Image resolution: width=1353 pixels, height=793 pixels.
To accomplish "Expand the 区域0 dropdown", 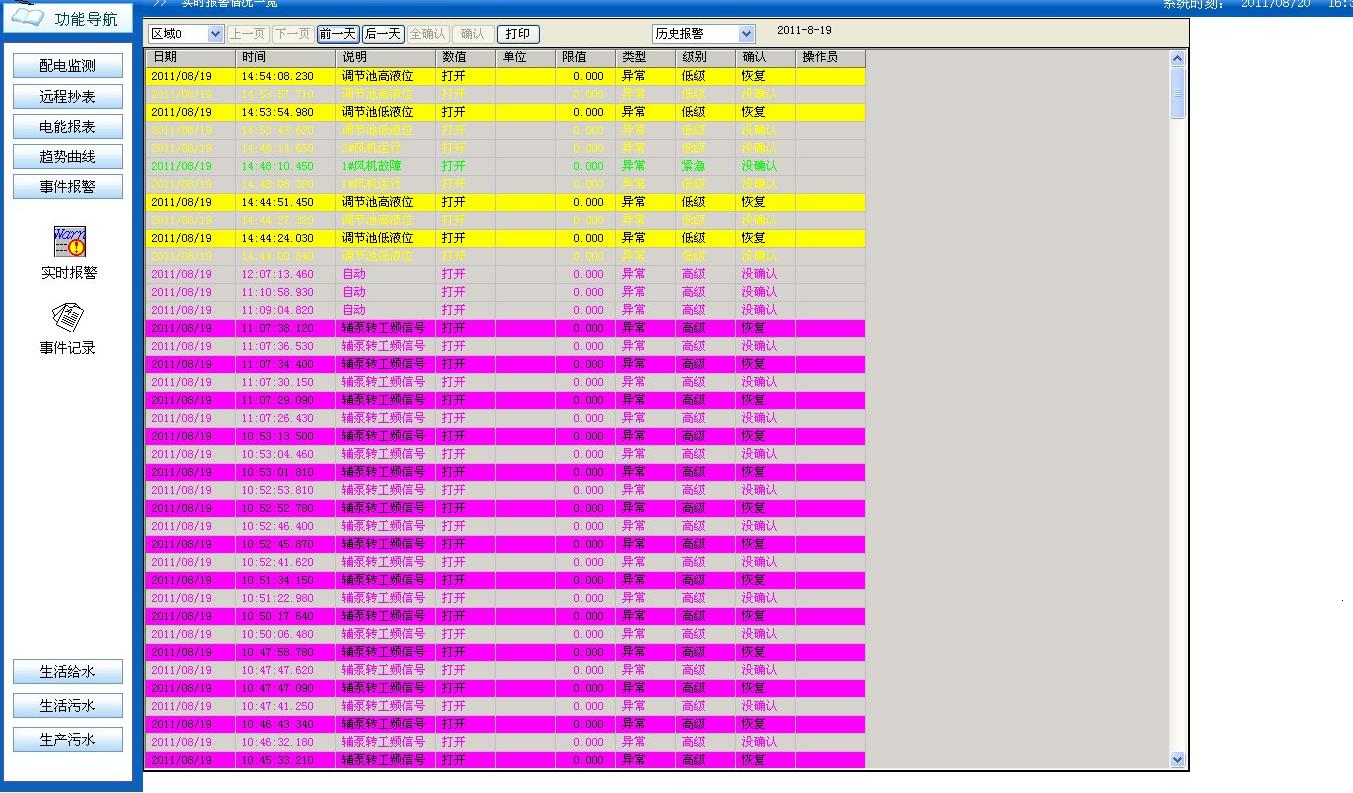I will point(215,34).
